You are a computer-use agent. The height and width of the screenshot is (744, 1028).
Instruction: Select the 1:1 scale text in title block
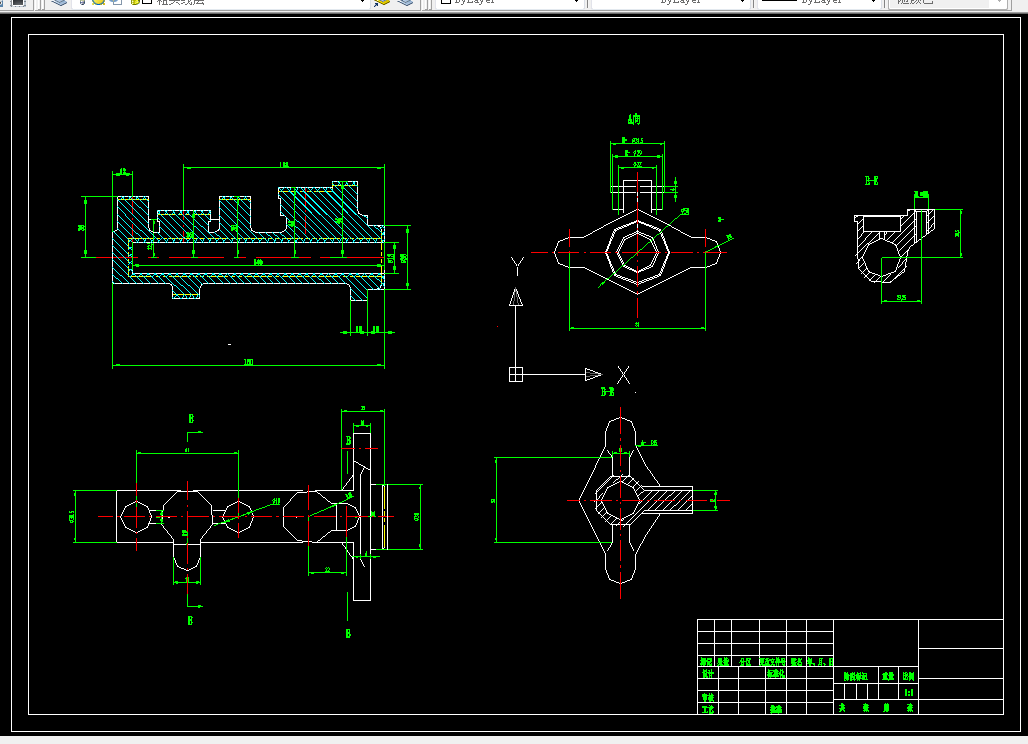tap(909, 693)
